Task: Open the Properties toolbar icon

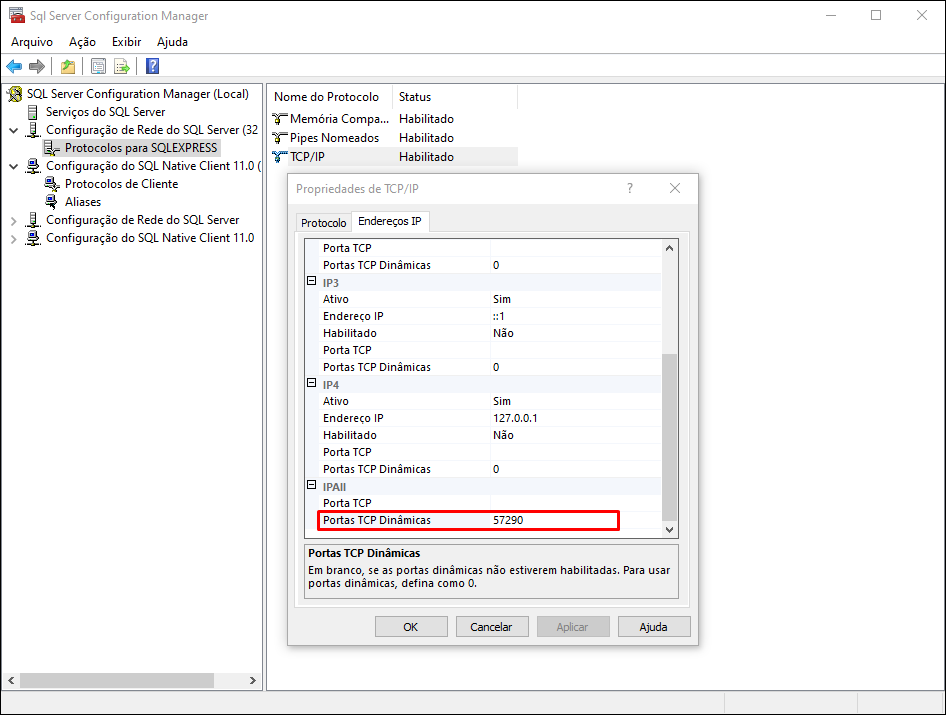Action: point(98,67)
